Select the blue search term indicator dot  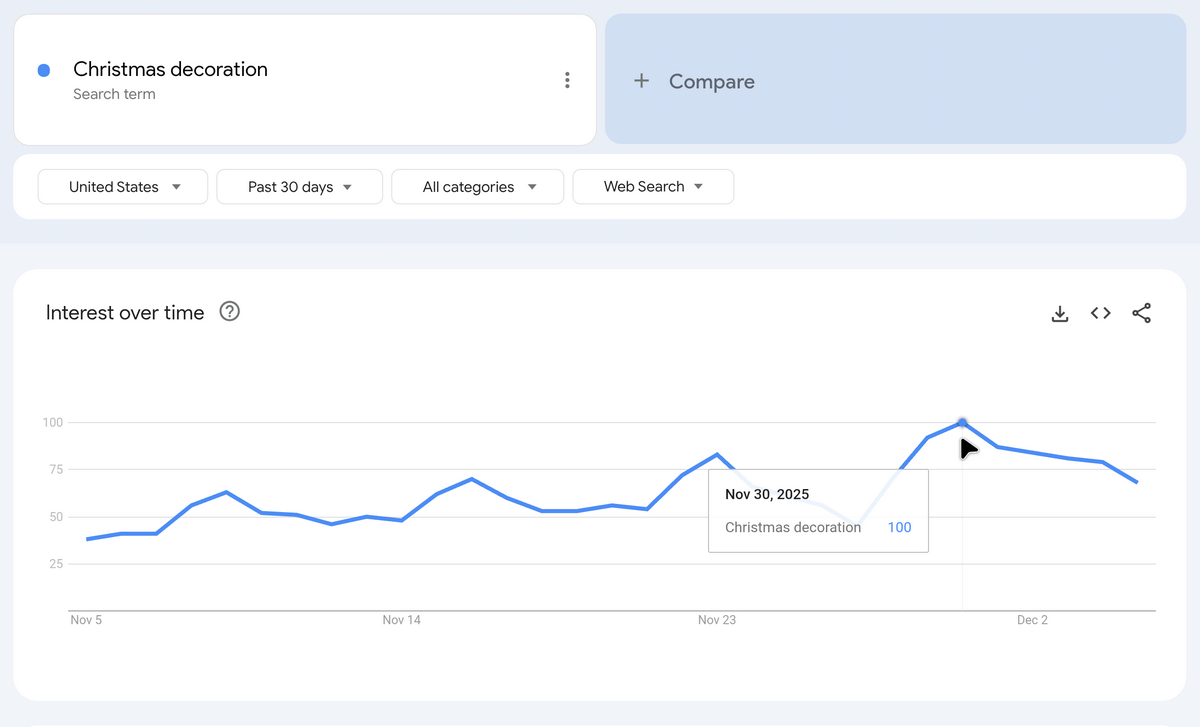click(x=41, y=70)
